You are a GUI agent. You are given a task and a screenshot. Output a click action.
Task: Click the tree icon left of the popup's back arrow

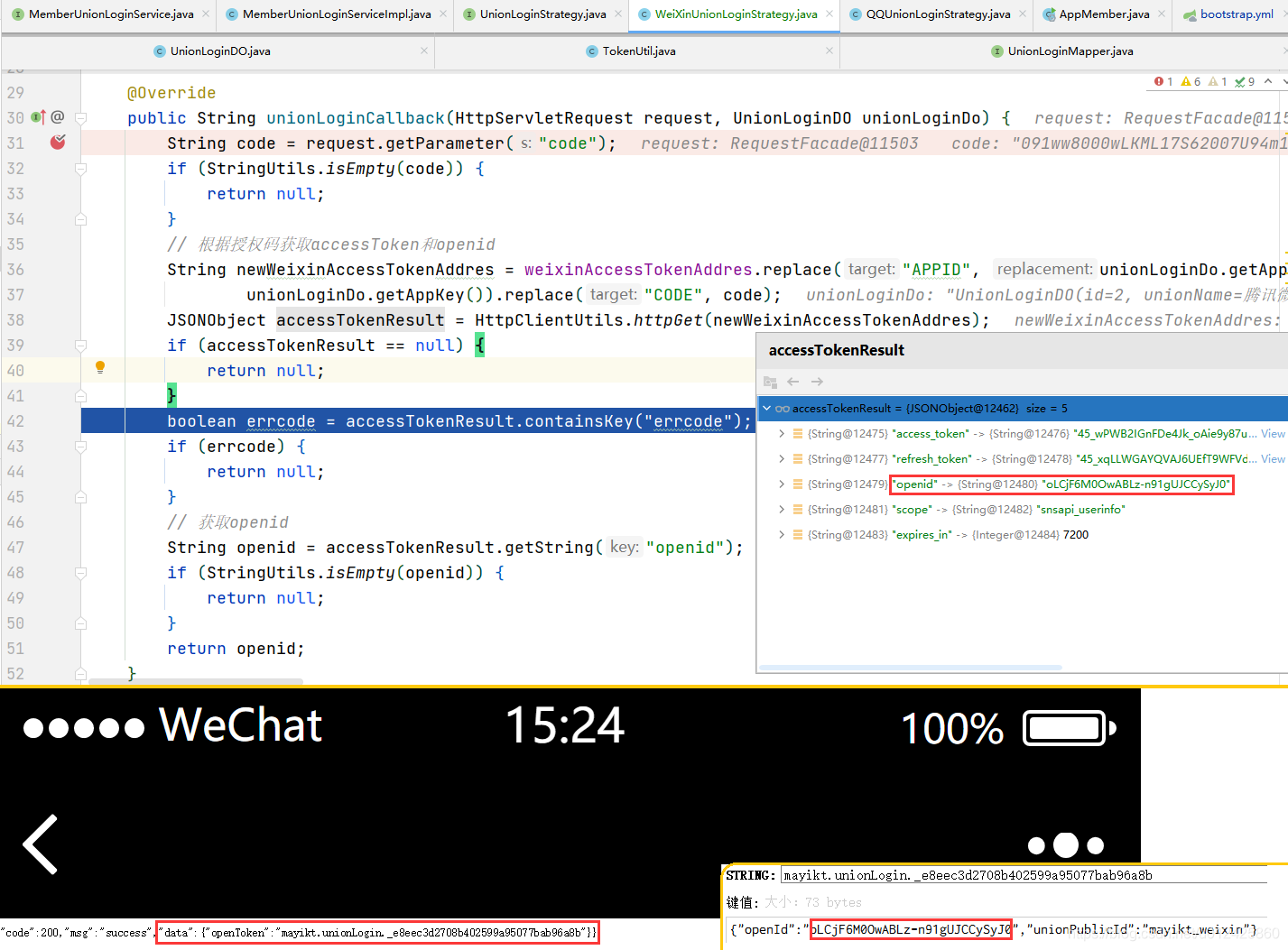coord(770,383)
